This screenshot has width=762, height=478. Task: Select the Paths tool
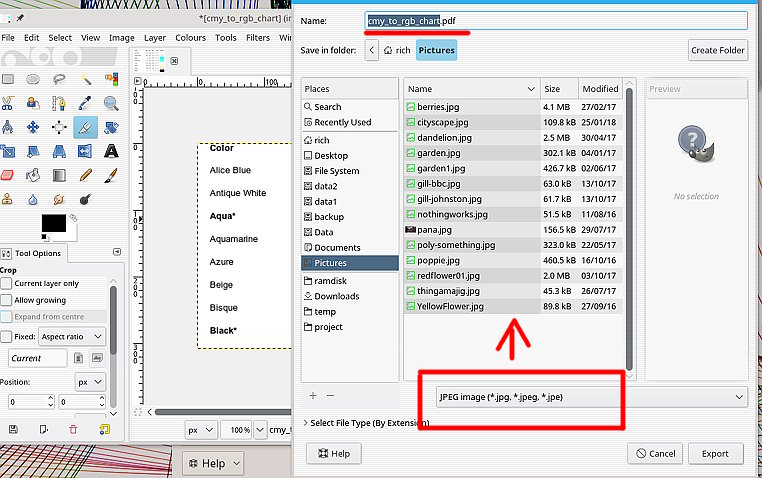point(59,103)
